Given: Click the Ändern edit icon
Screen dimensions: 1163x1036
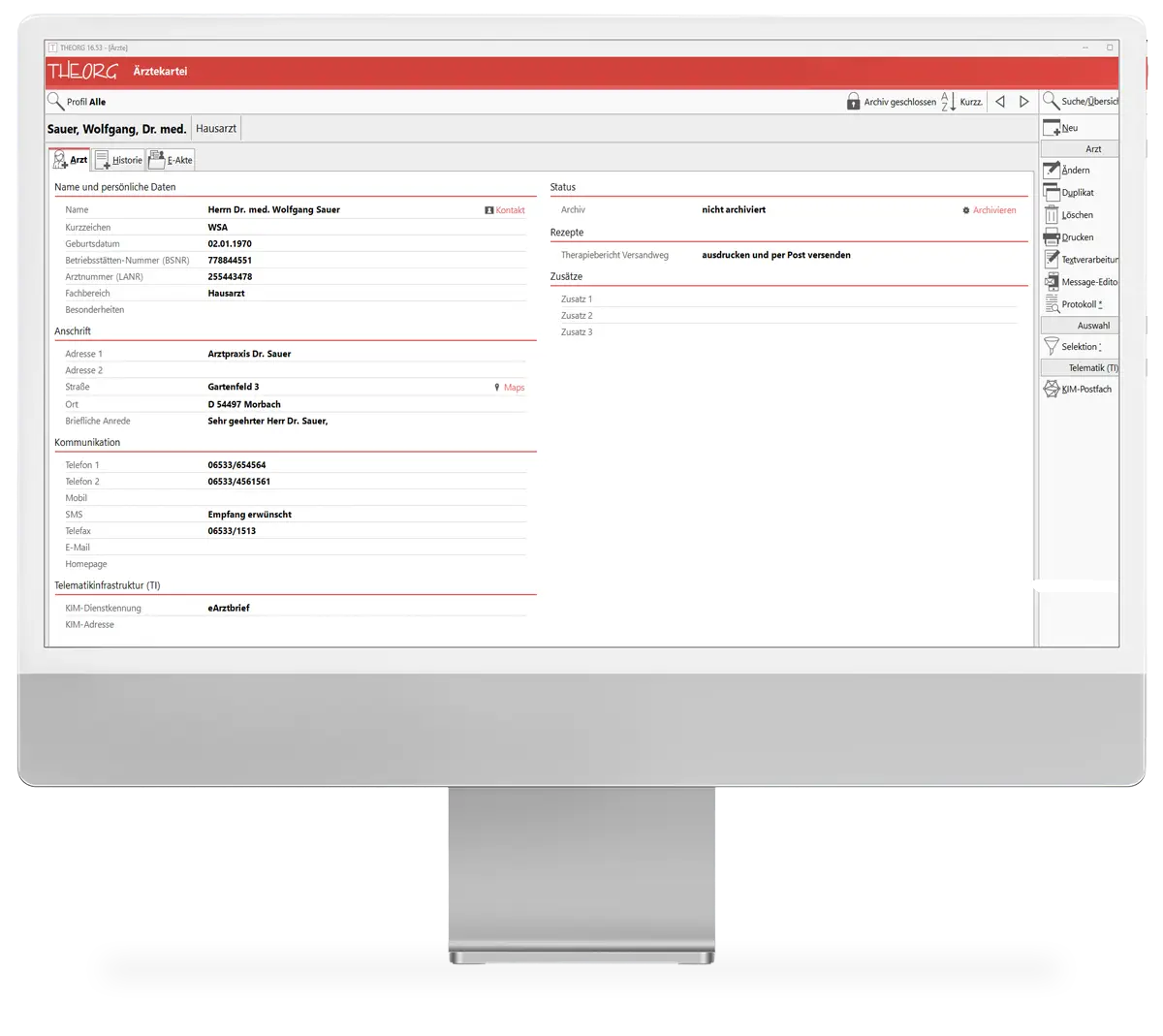Looking at the screenshot, I should [1052, 171].
